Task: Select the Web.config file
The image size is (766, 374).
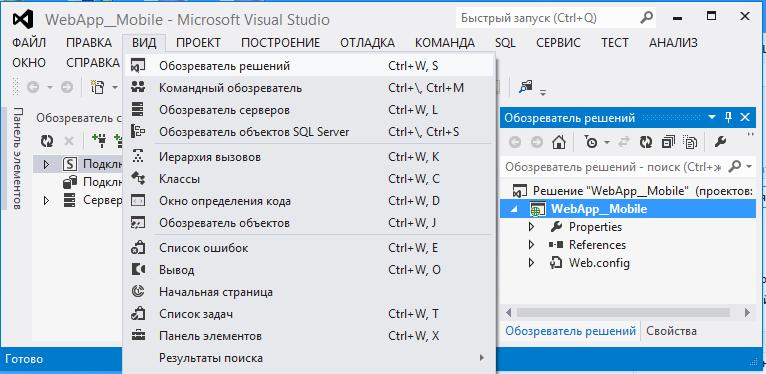Action: (599, 263)
